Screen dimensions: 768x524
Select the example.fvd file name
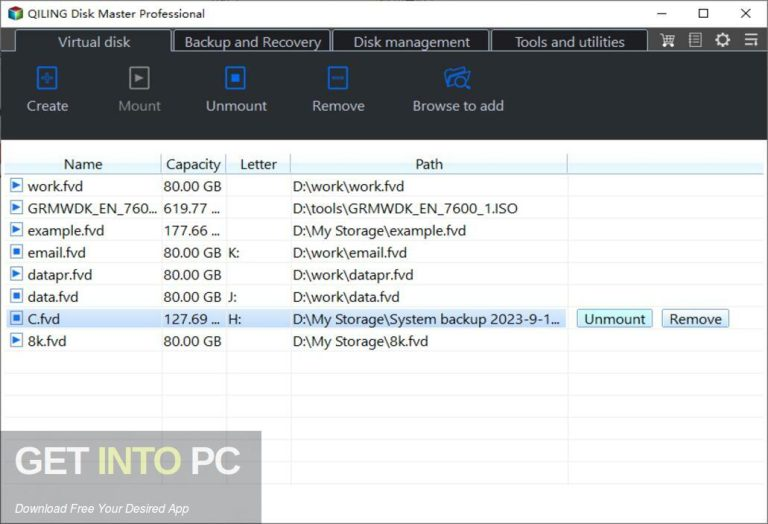tap(66, 230)
